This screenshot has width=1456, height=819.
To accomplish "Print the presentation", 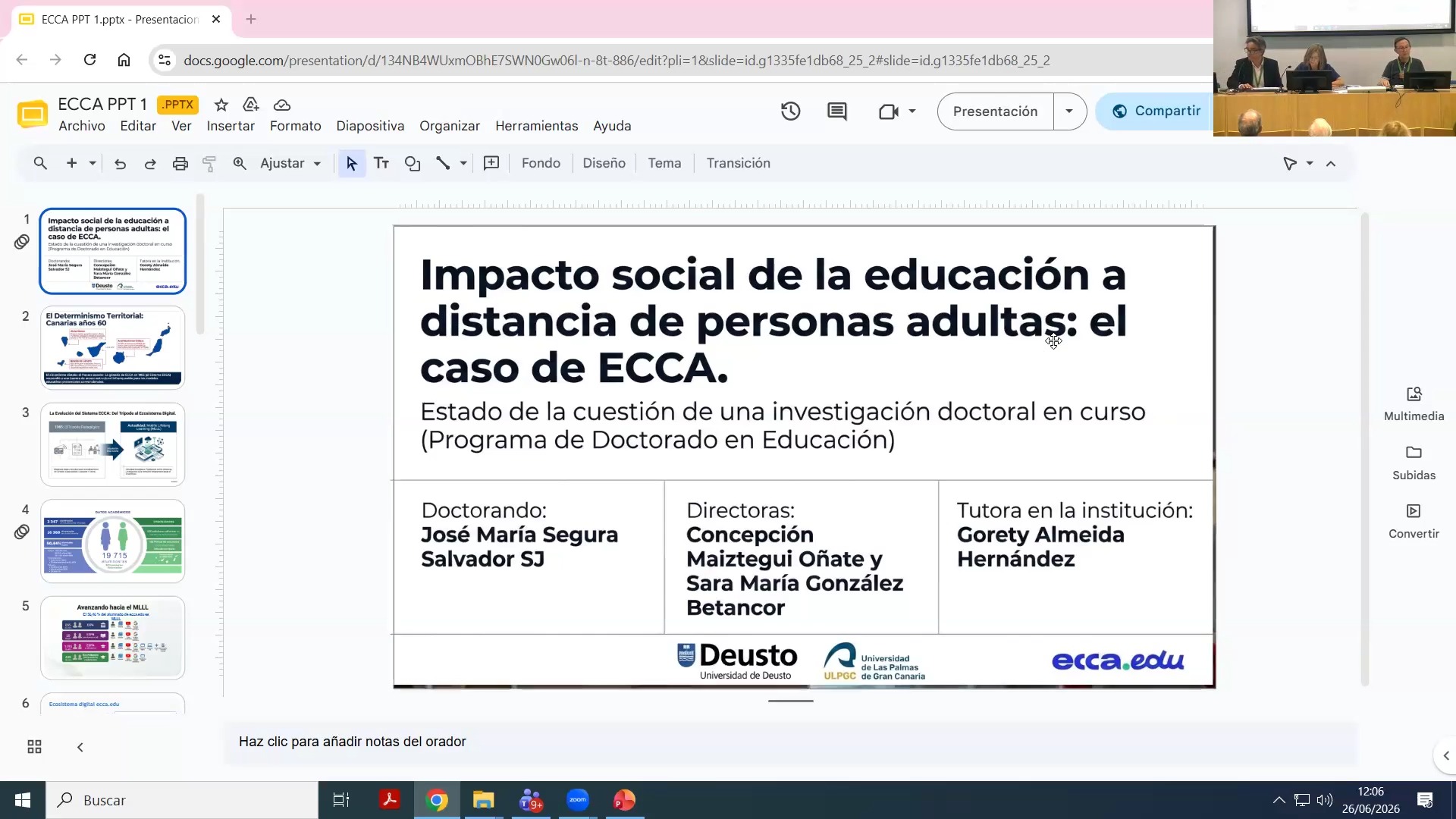I will point(180,163).
